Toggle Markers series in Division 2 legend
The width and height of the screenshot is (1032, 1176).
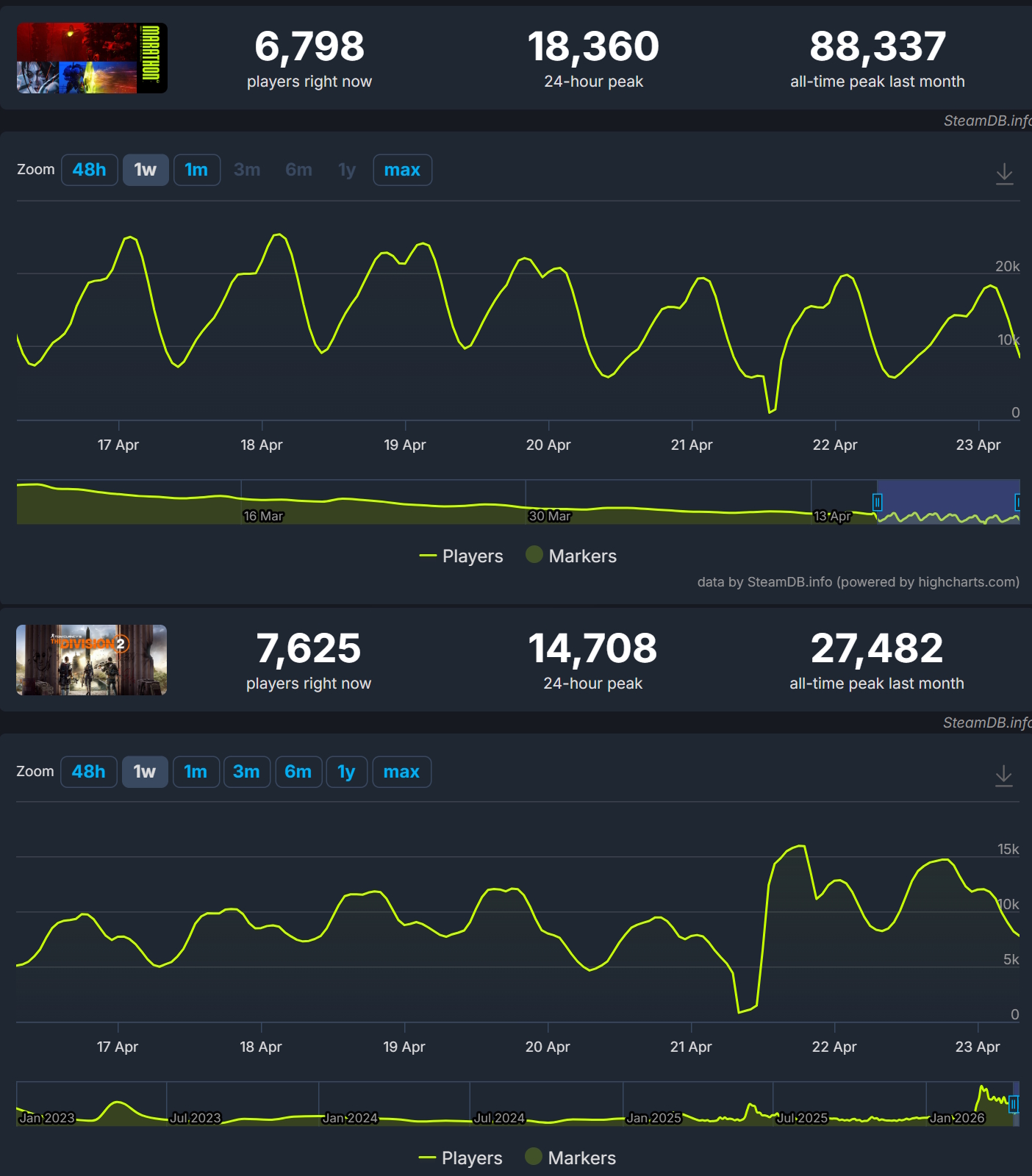[x=570, y=1158]
